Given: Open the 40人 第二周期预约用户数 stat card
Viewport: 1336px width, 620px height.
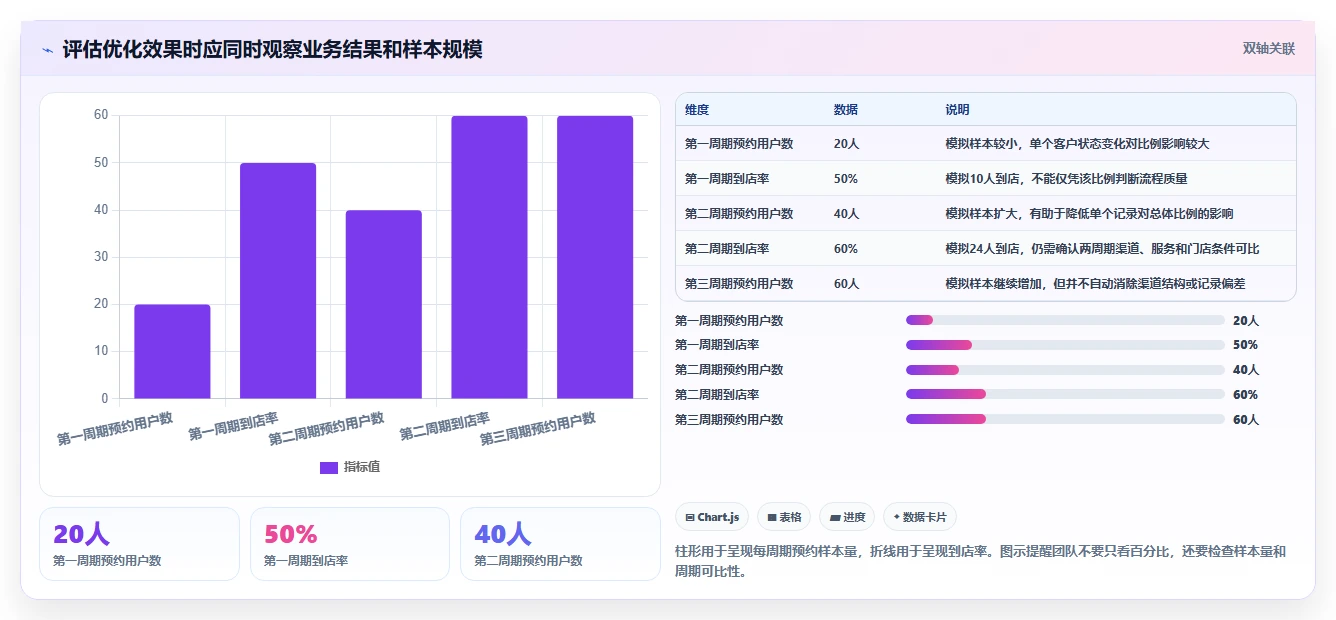Looking at the screenshot, I should click(x=560, y=544).
